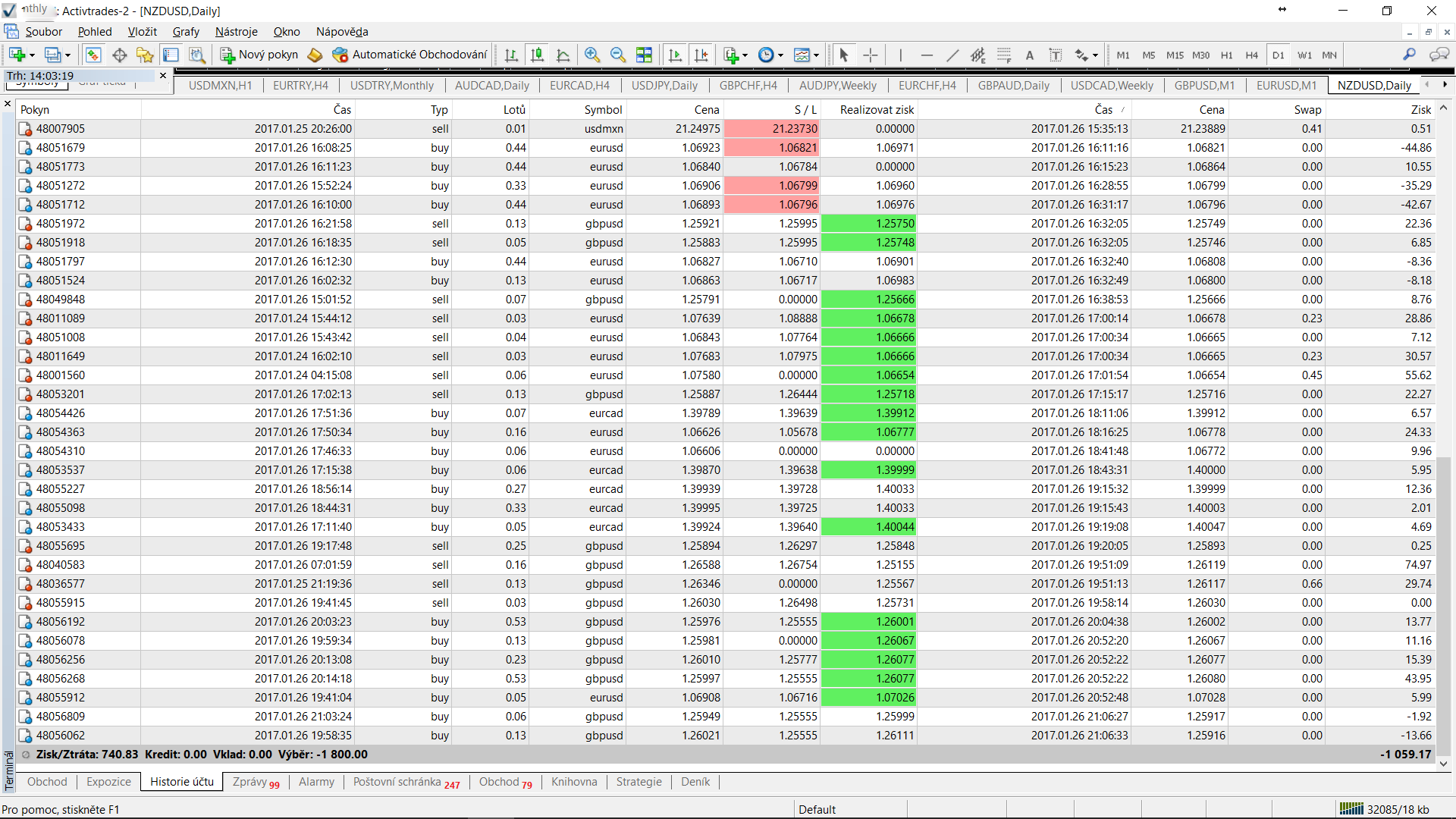Switch chart to line chart type
The image size is (1456, 819).
(x=563, y=55)
